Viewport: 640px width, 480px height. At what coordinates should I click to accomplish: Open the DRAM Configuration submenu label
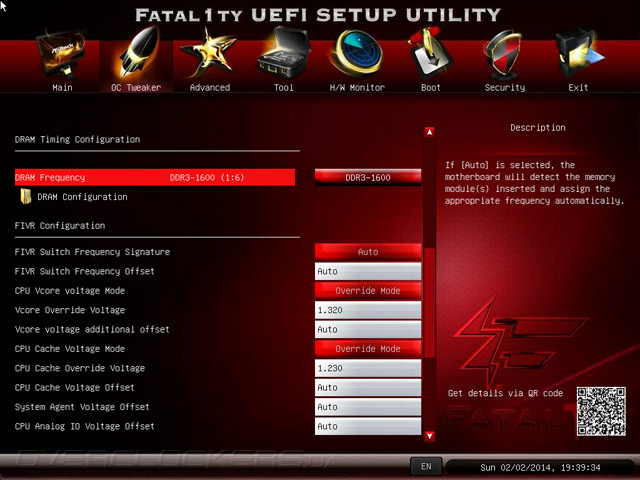82,197
